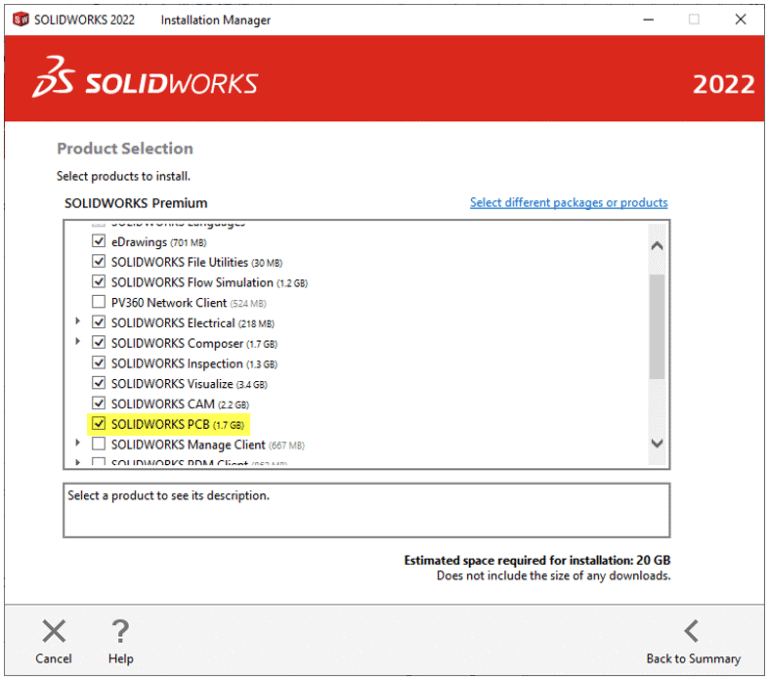The height and width of the screenshot is (679, 768).
Task: Uncheck the eDrawings checkbox
Action: point(98,241)
